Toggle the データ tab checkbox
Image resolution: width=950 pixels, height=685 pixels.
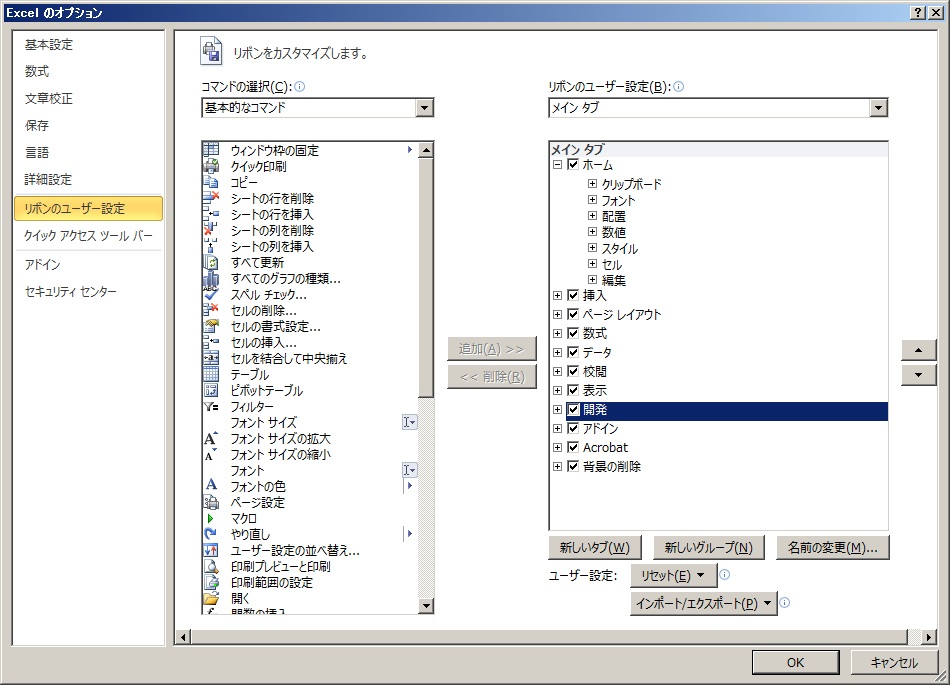click(x=573, y=352)
